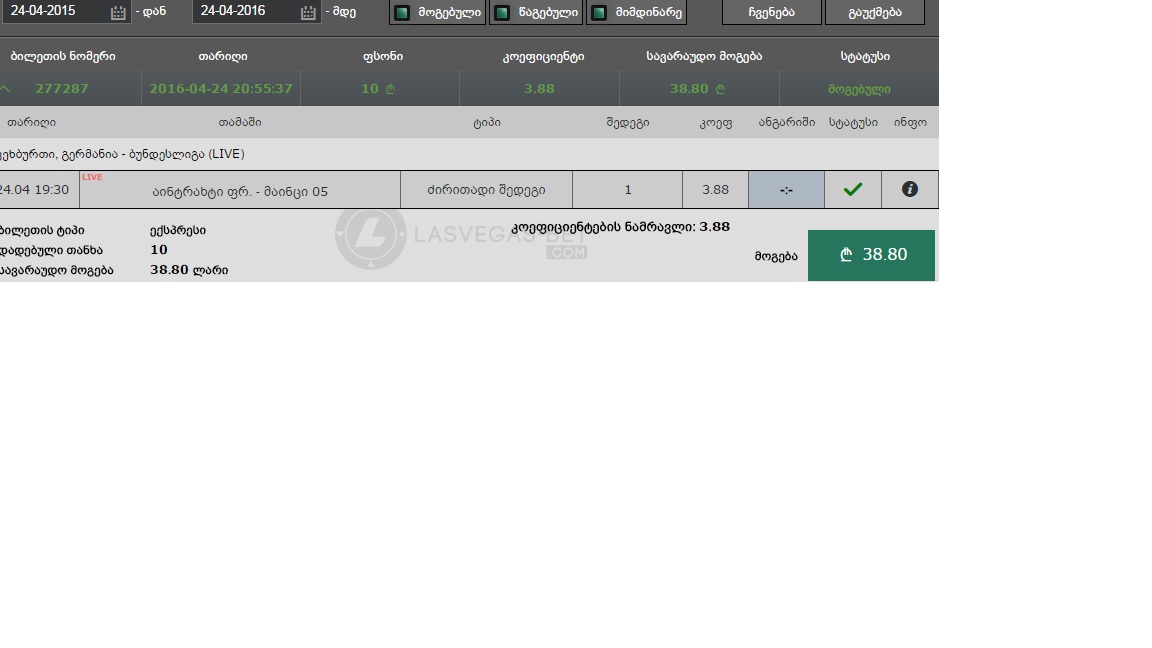Click the სტატუსი header in dark bar

point(865,56)
